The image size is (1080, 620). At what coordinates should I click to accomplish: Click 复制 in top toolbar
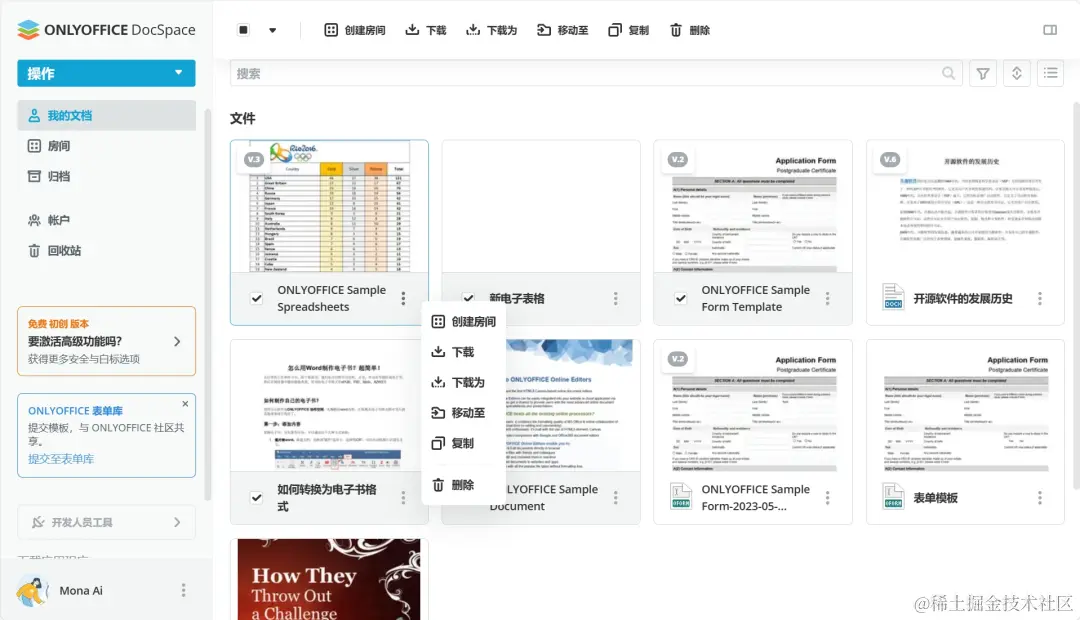628,30
